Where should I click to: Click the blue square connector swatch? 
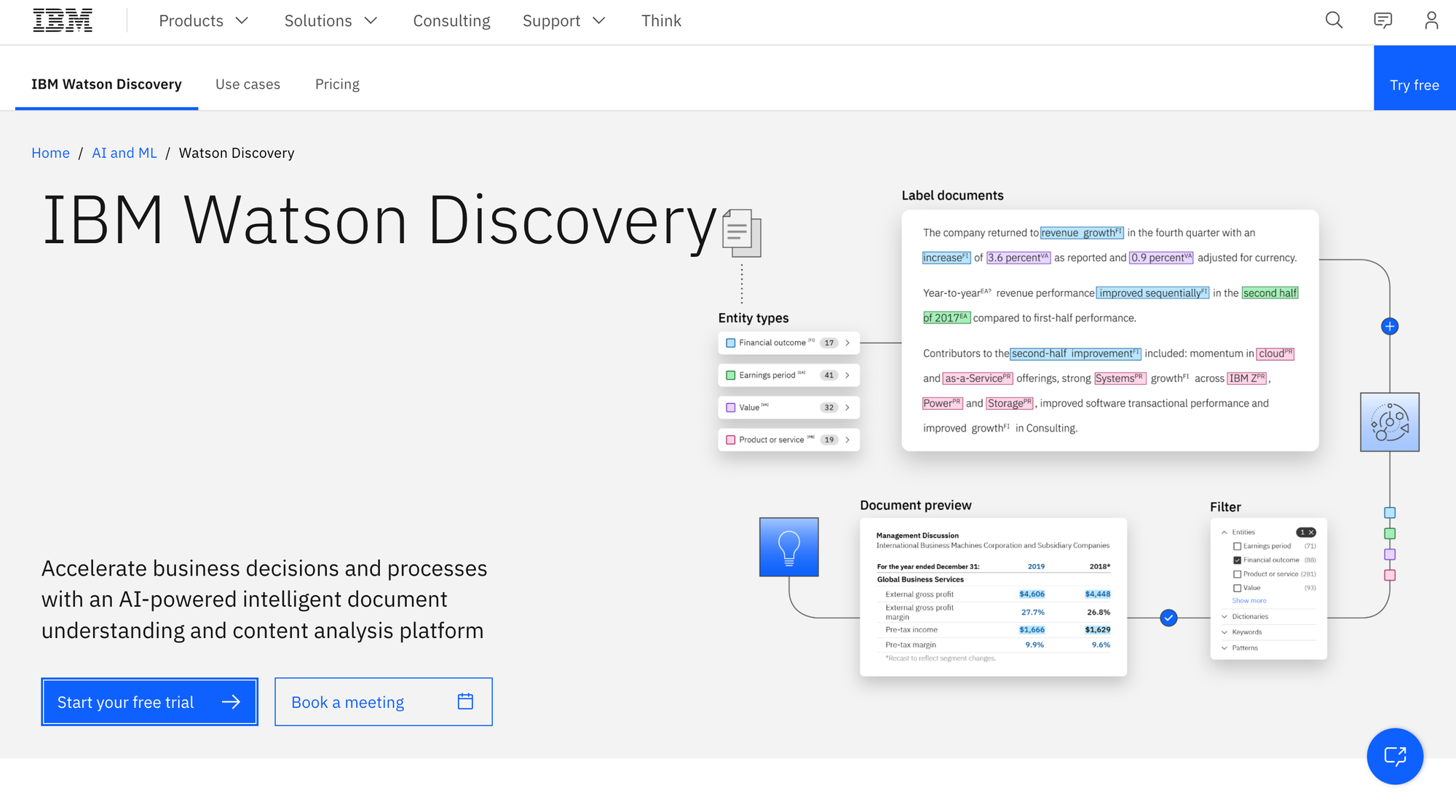[1390, 513]
